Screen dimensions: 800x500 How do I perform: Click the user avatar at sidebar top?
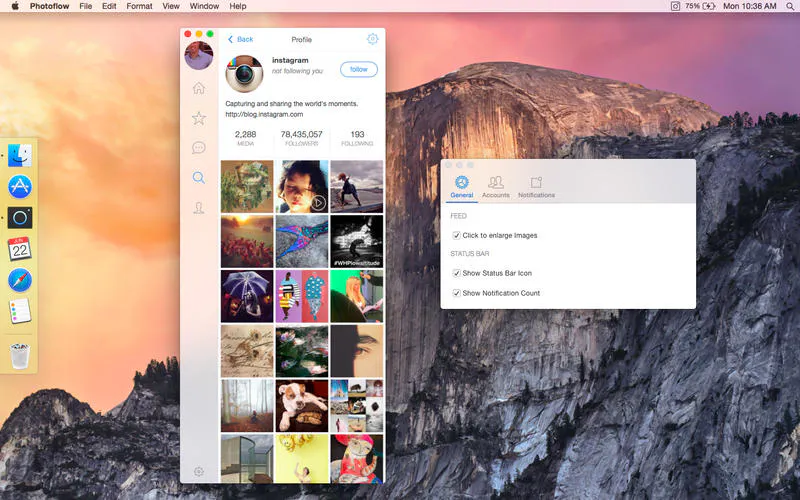[x=198, y=55]
